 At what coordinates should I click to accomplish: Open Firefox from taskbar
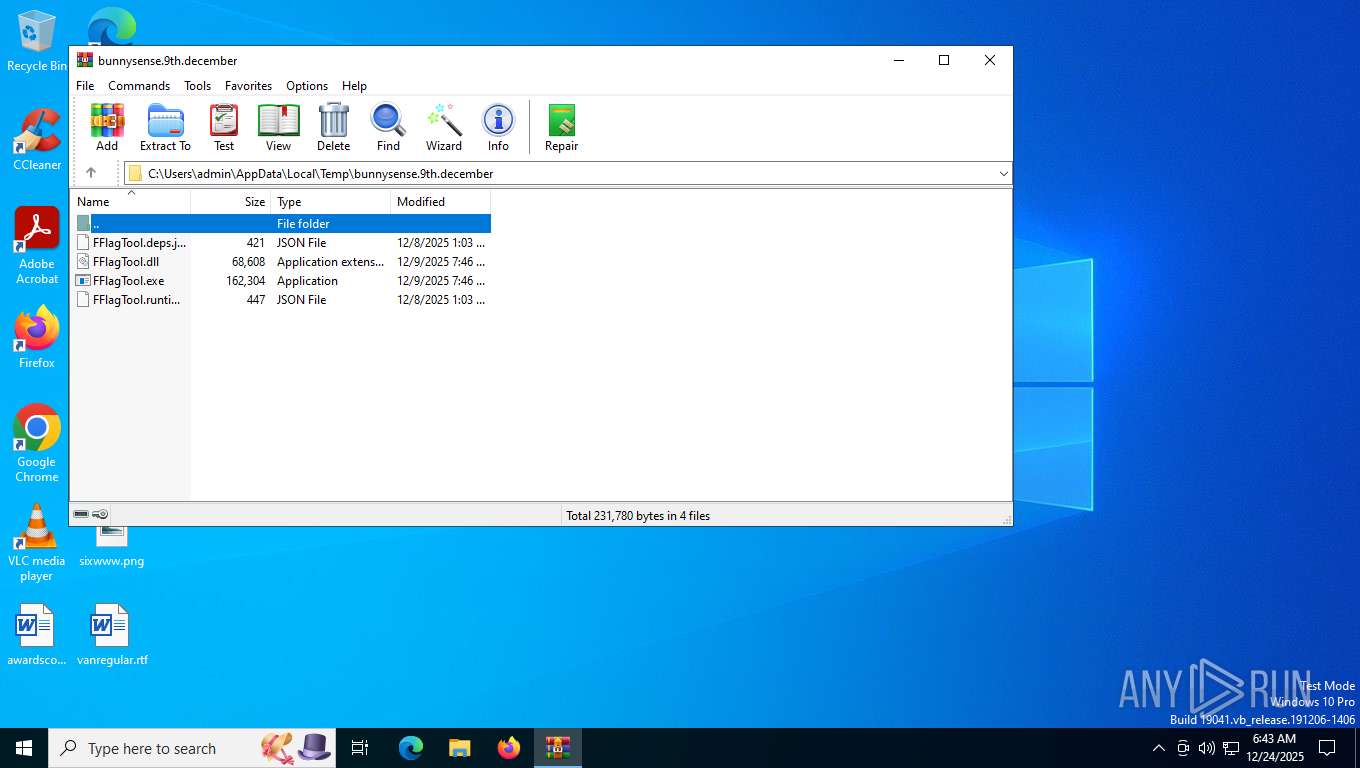pos(509,748)
